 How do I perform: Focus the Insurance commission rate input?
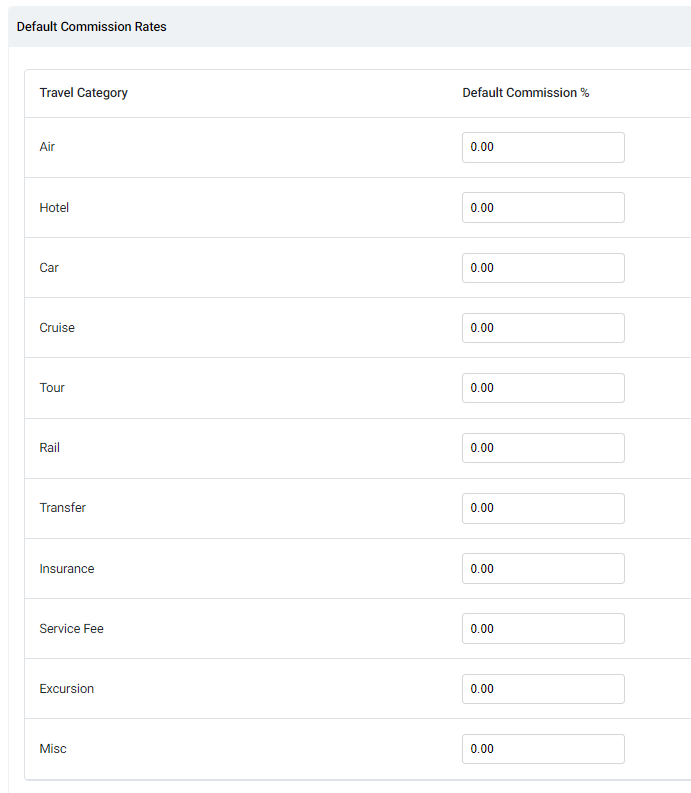tap(543, 568)
